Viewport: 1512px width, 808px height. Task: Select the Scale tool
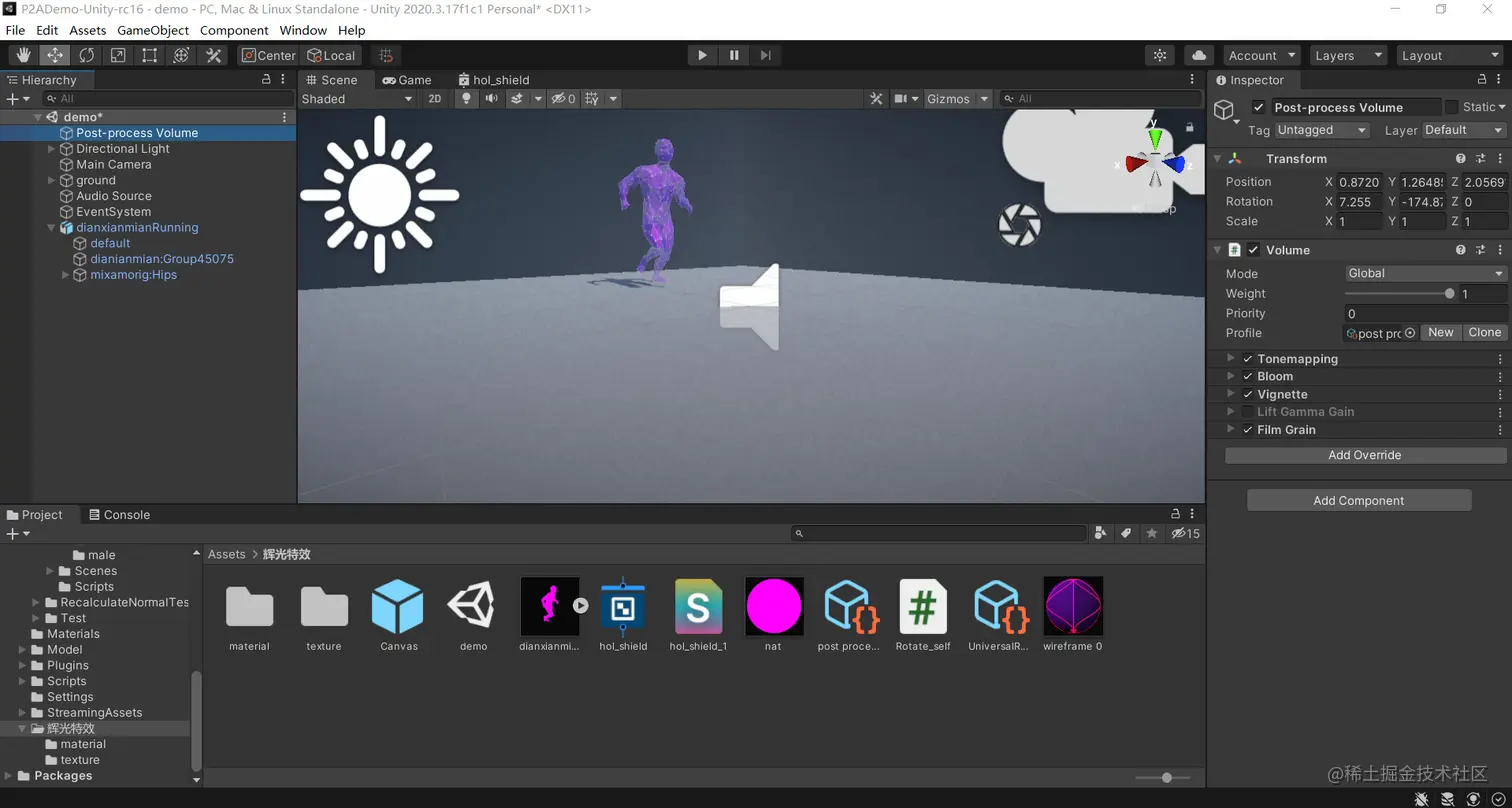tap(118, 56)
